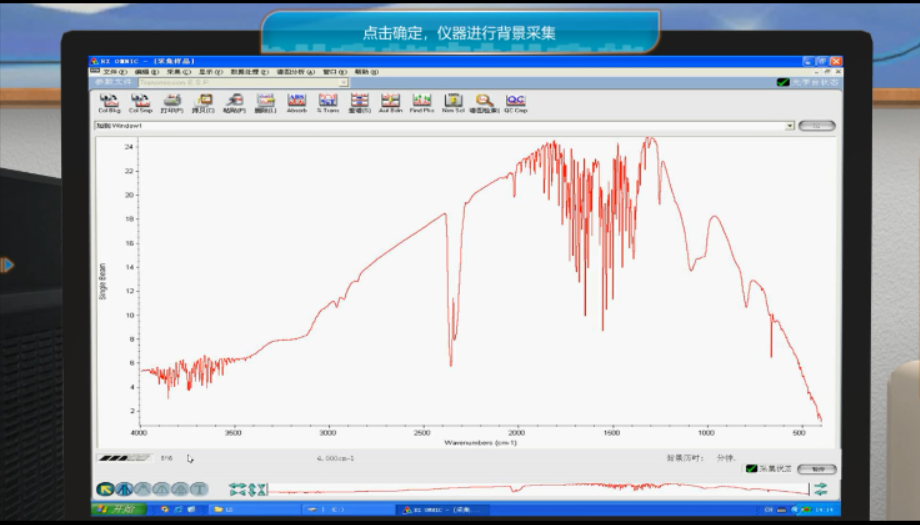Screen dimensions: 920x525
Task: Click the Aut Bsln baseline correction icon
Action: pyautogui.click(x=390, y=102)
